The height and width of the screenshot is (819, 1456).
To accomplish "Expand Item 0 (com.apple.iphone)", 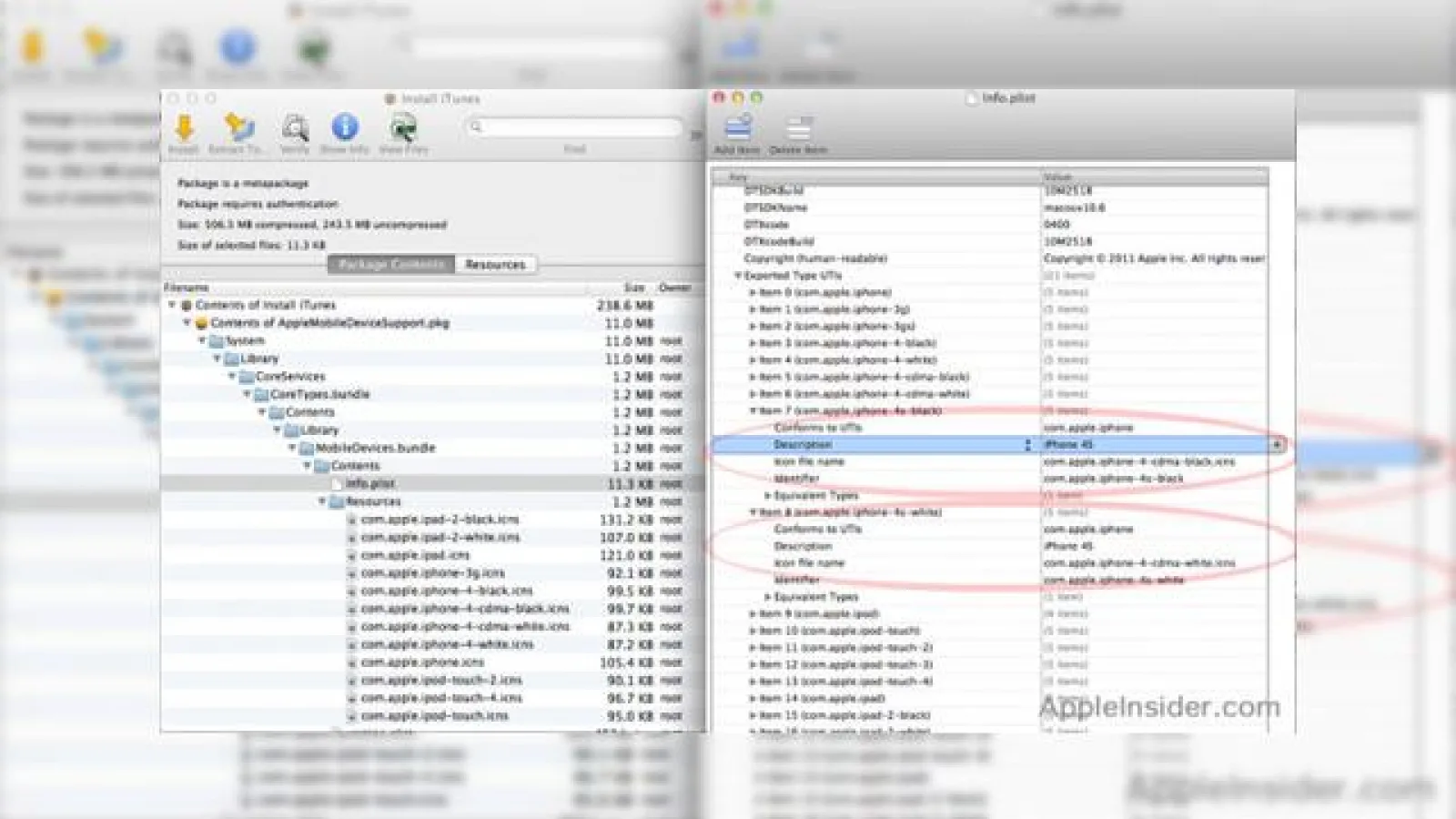I will [x=753, y=293].
